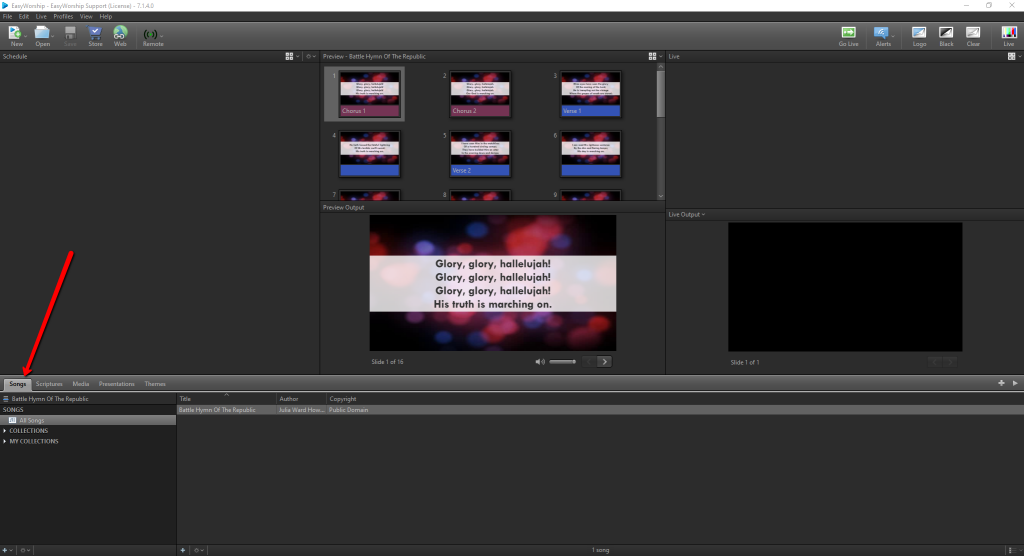Switch to the Themes tab
Screen dimensions: 1024x556
point(155,384)
